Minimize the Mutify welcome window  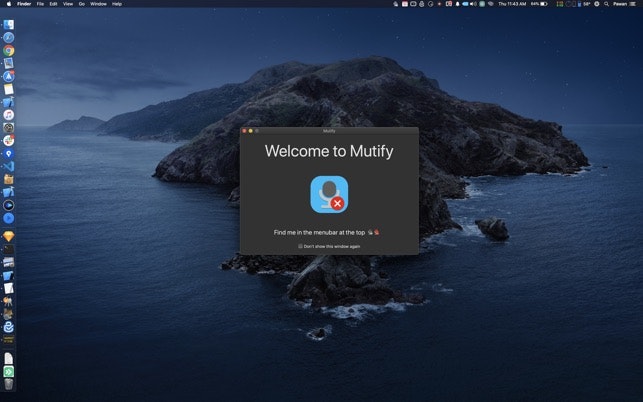pos(251,131)
